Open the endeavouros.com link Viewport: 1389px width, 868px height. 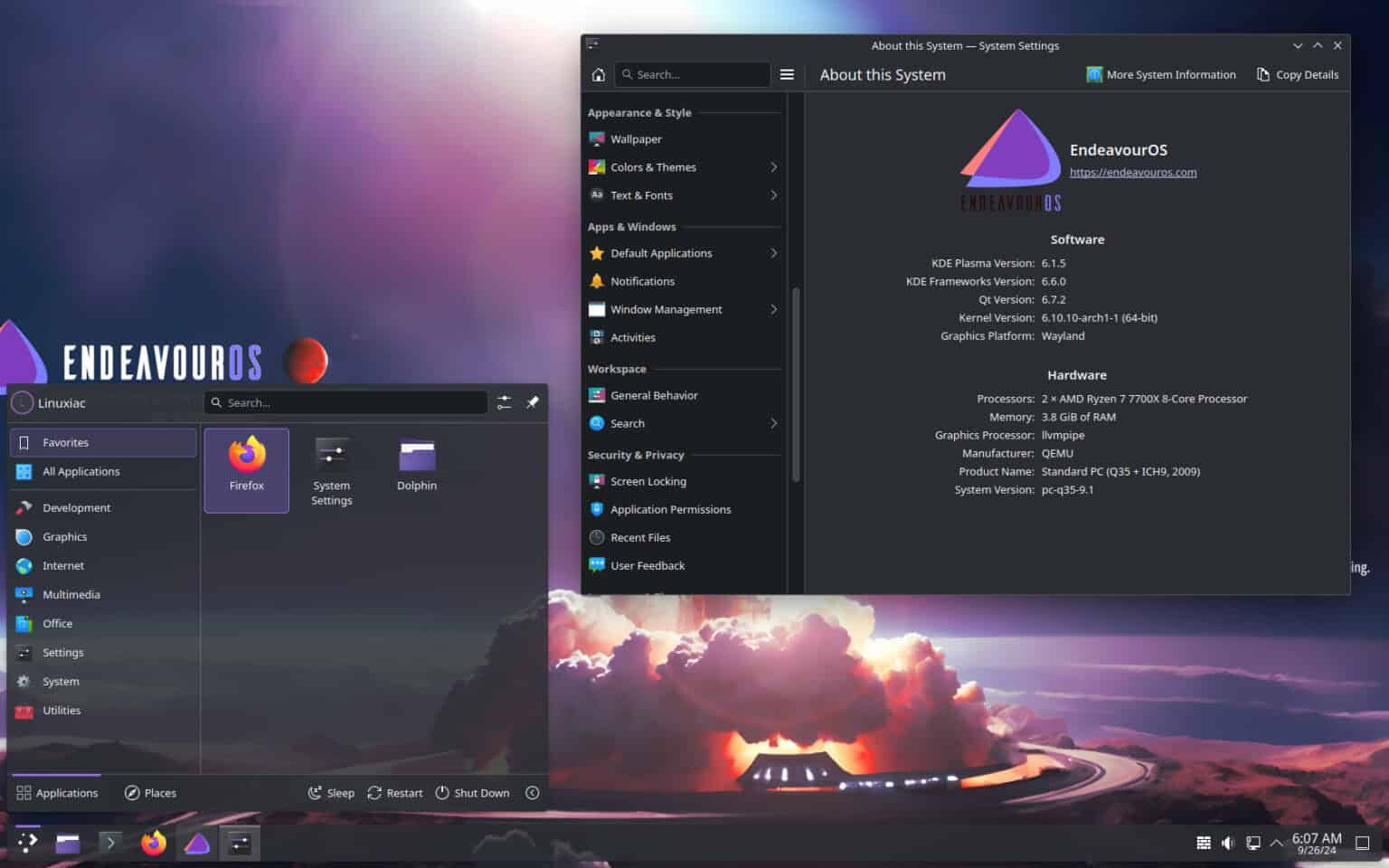coord(1133,172)
